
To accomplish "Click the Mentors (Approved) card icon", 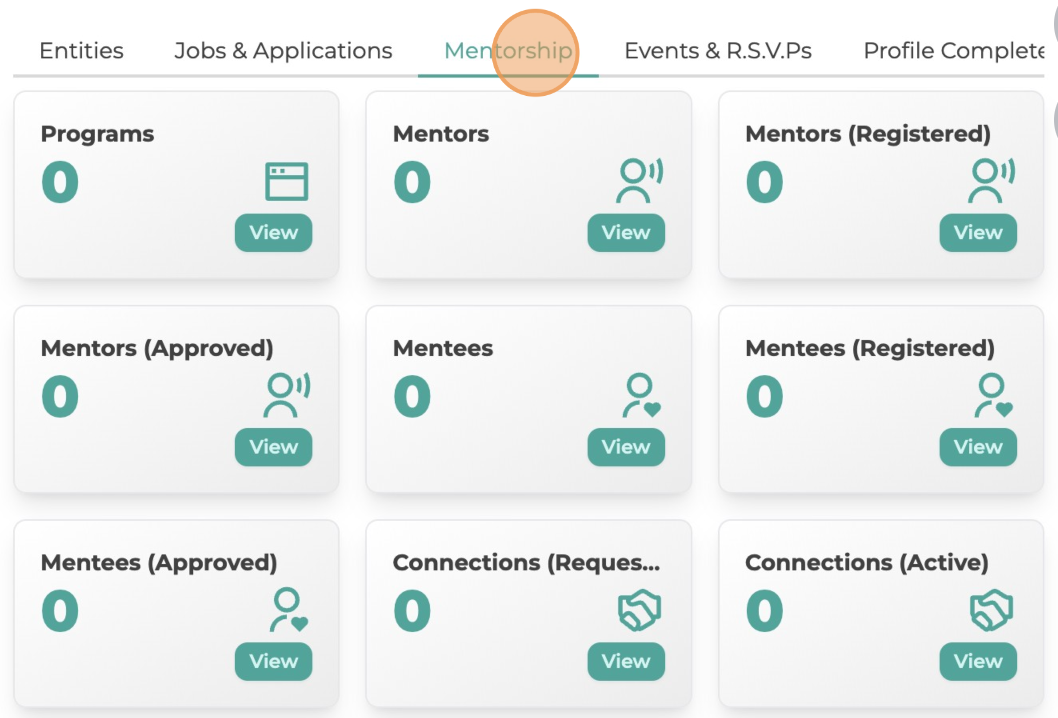I will (287, 395).
